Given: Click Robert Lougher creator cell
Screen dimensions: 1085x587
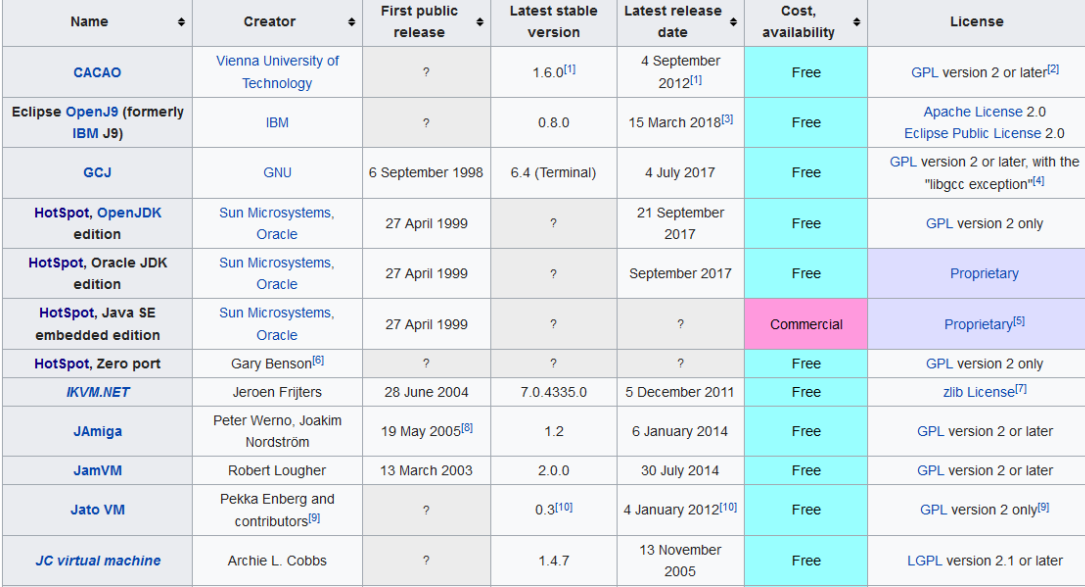Looking at the screenshot, I should click(277, 471).
